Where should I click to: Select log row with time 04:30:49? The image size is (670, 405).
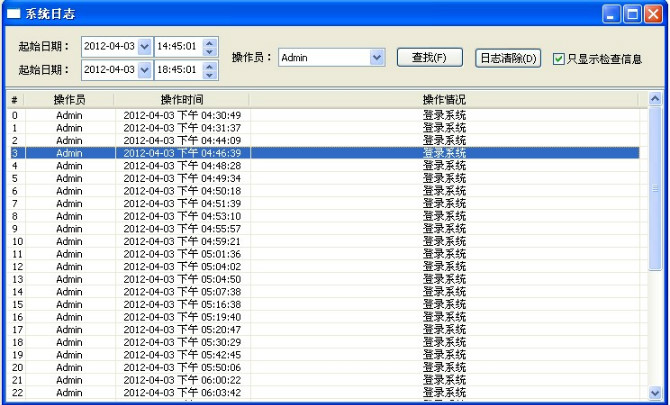coord(181,116)
